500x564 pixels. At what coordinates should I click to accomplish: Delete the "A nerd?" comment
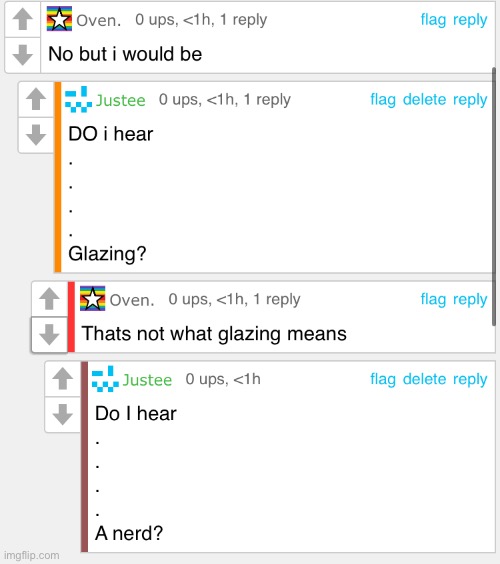[424, 379]
